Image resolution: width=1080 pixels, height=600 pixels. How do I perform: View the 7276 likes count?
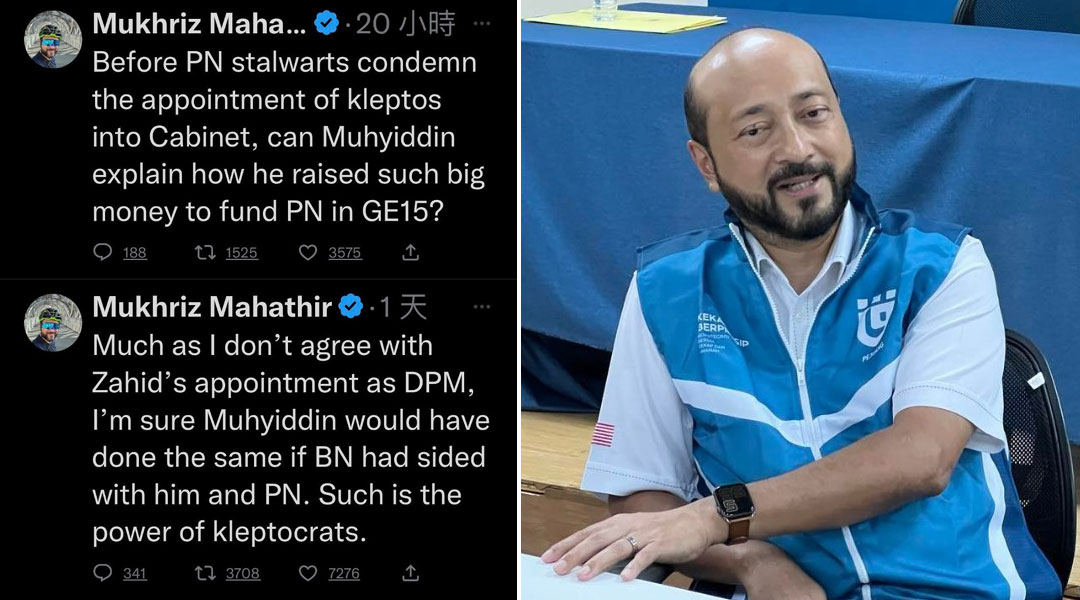click(344, 573)
